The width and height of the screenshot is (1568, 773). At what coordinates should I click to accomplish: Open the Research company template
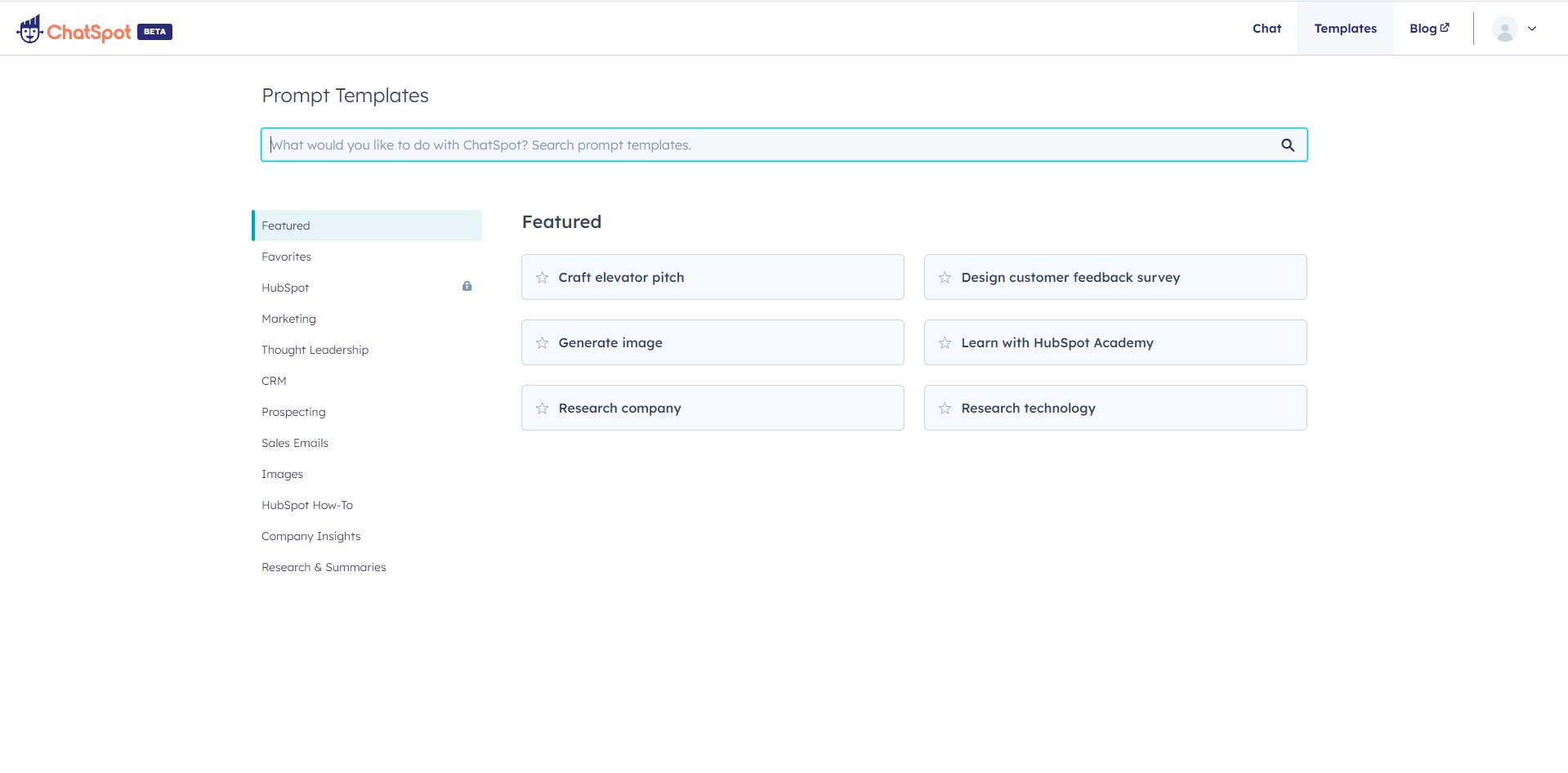[x=713, y=408]
